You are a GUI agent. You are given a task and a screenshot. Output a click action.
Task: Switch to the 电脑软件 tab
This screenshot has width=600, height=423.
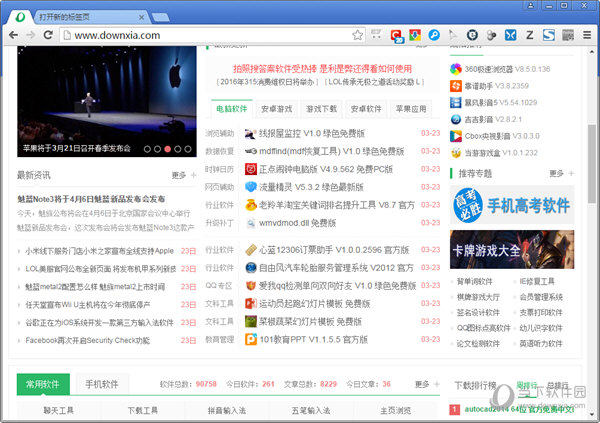pyautogui.click(x=232, y=109)
